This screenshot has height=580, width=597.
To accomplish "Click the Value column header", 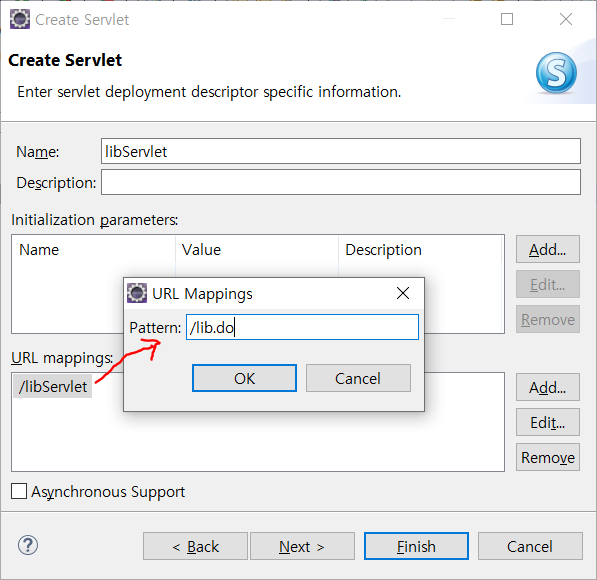I will click(257, 250).
